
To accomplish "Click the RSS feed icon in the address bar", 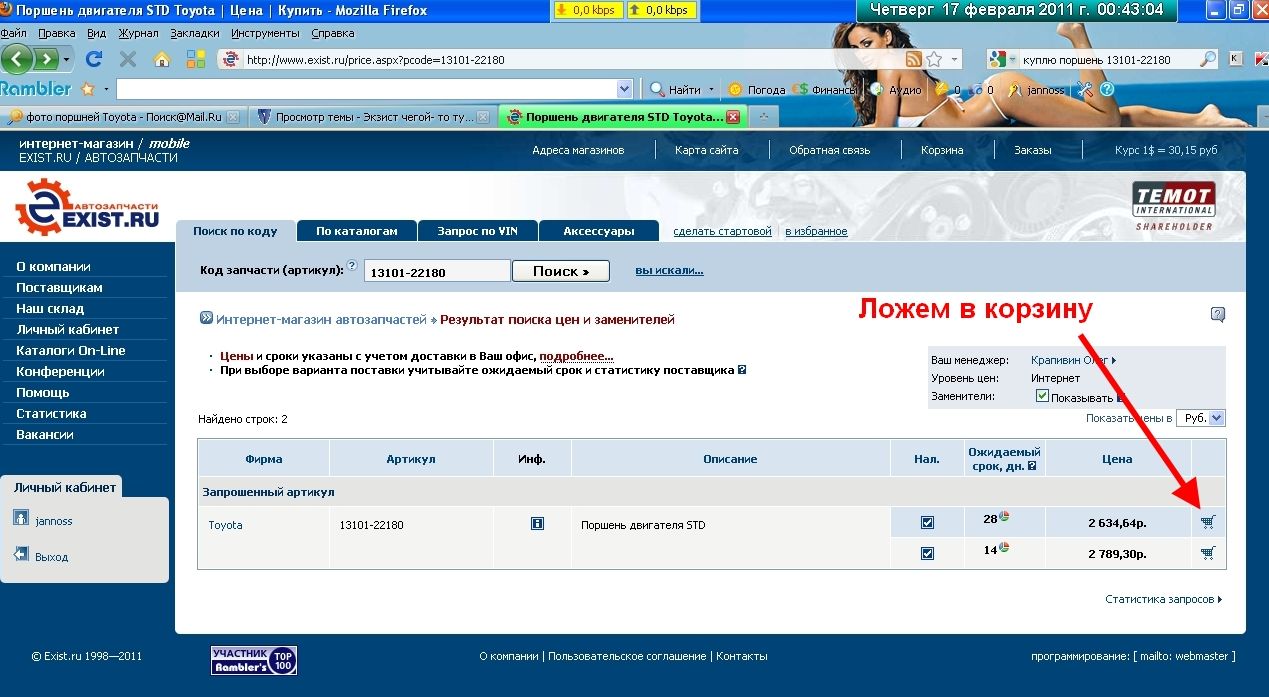I will [913, 60].
